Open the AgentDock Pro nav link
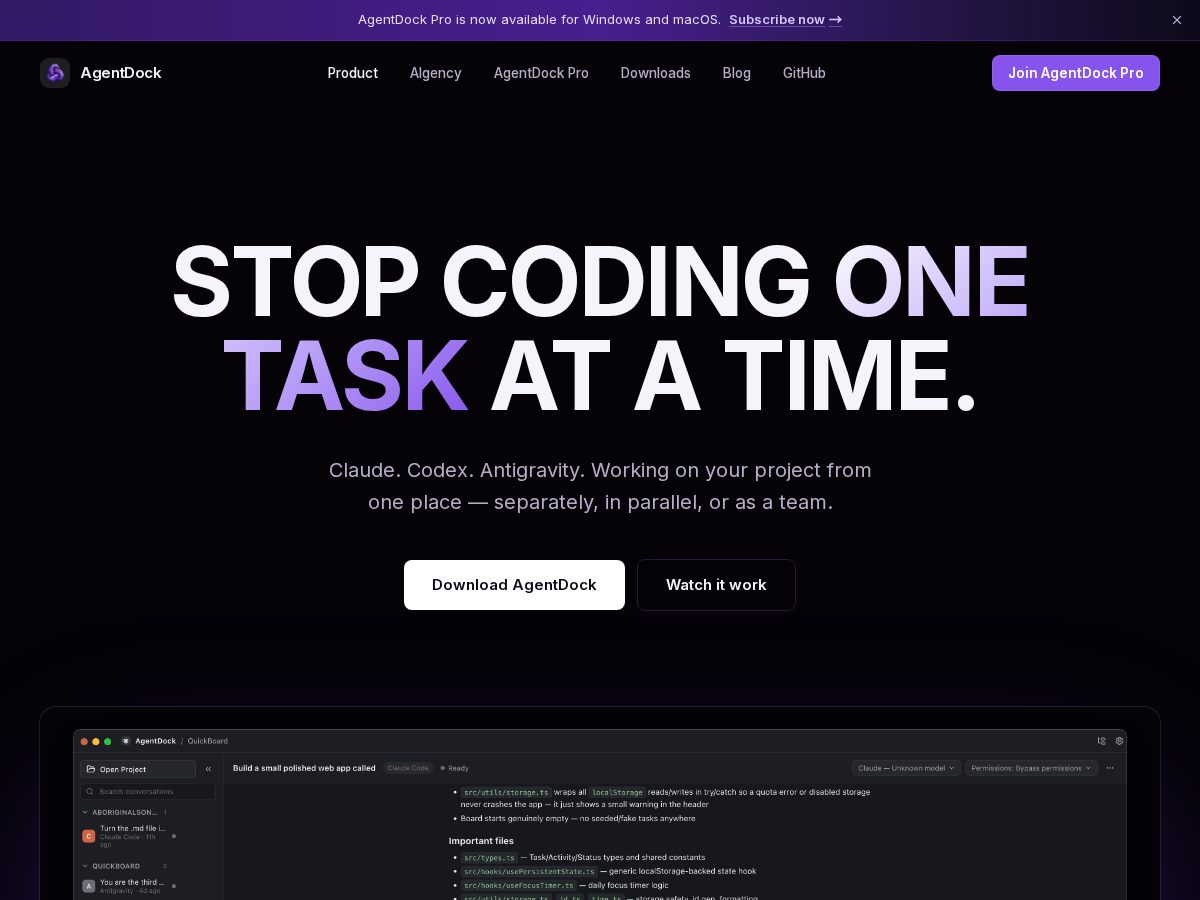The width and height of the screenshot is (1200, 900). pos(541,73)
